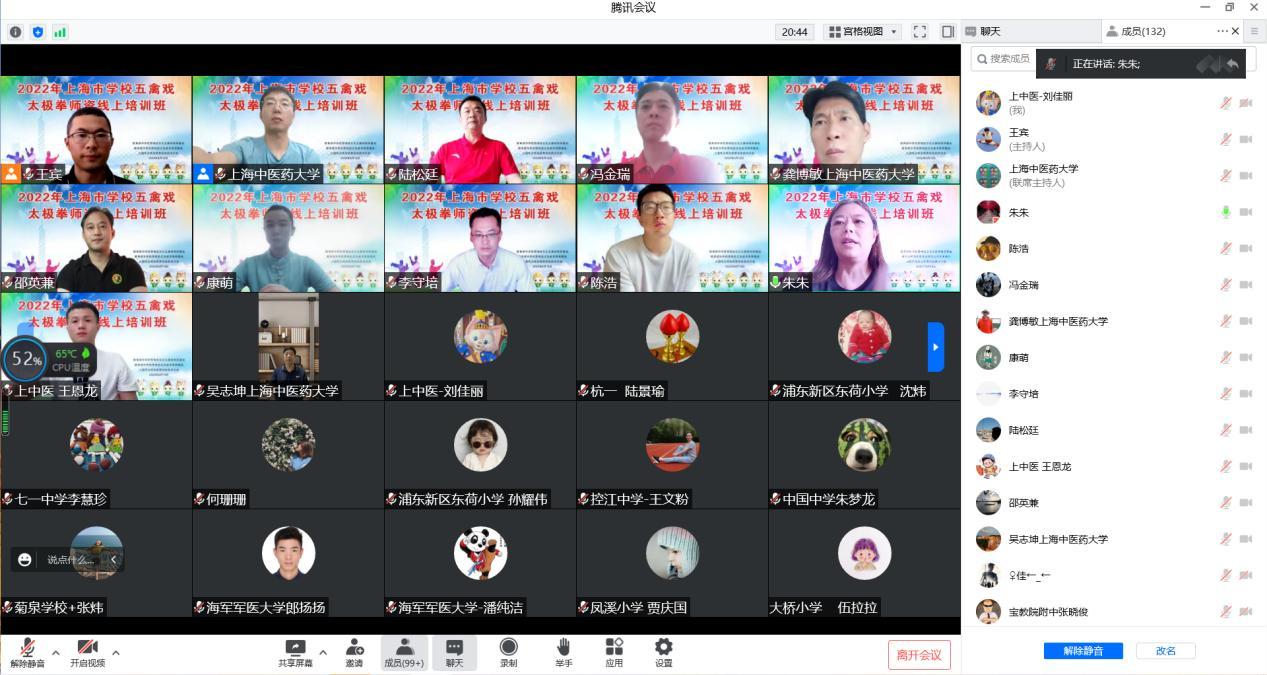The height and width of the screenshot is (675, 1267).
Task: Go to next video page arrow
Action: pos(935,347)
